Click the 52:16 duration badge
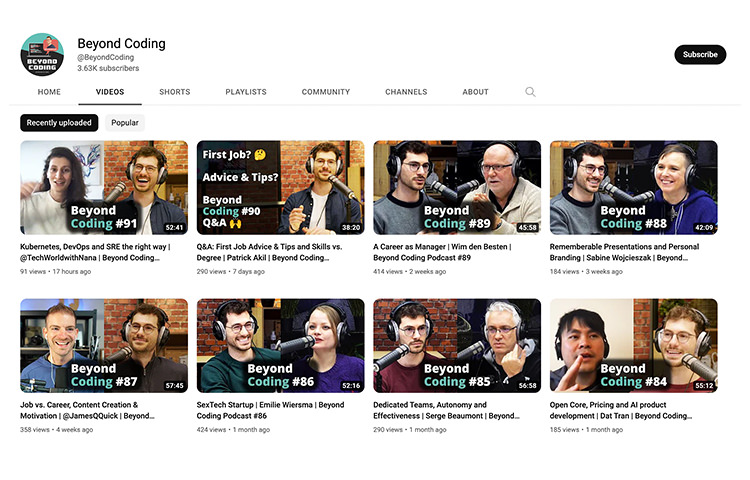 coord(351,385)
